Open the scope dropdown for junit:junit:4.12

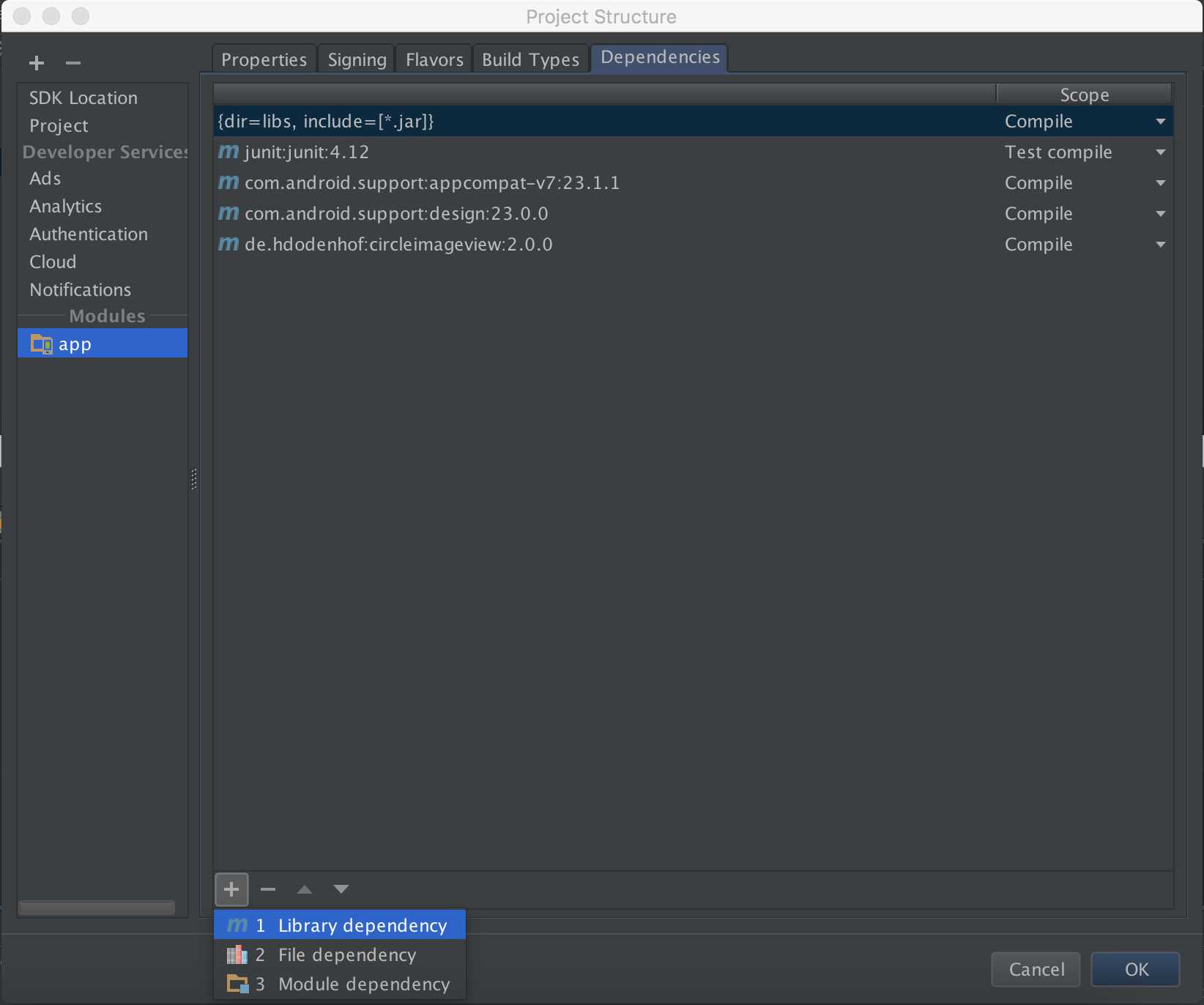click(x=1161, y=152)
